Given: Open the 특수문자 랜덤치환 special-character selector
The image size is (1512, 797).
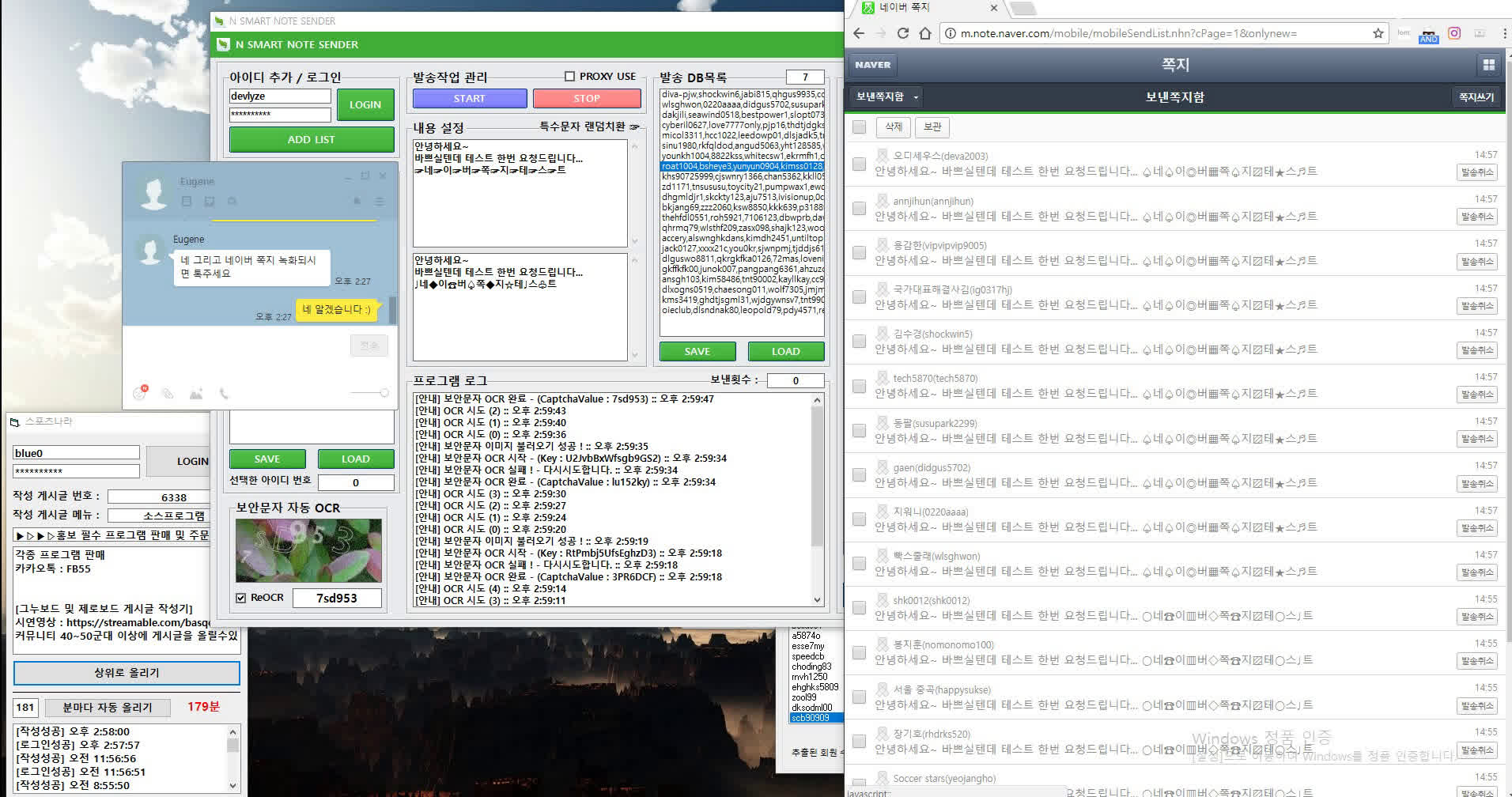Looking at the screenshot, I should [590, 127].
